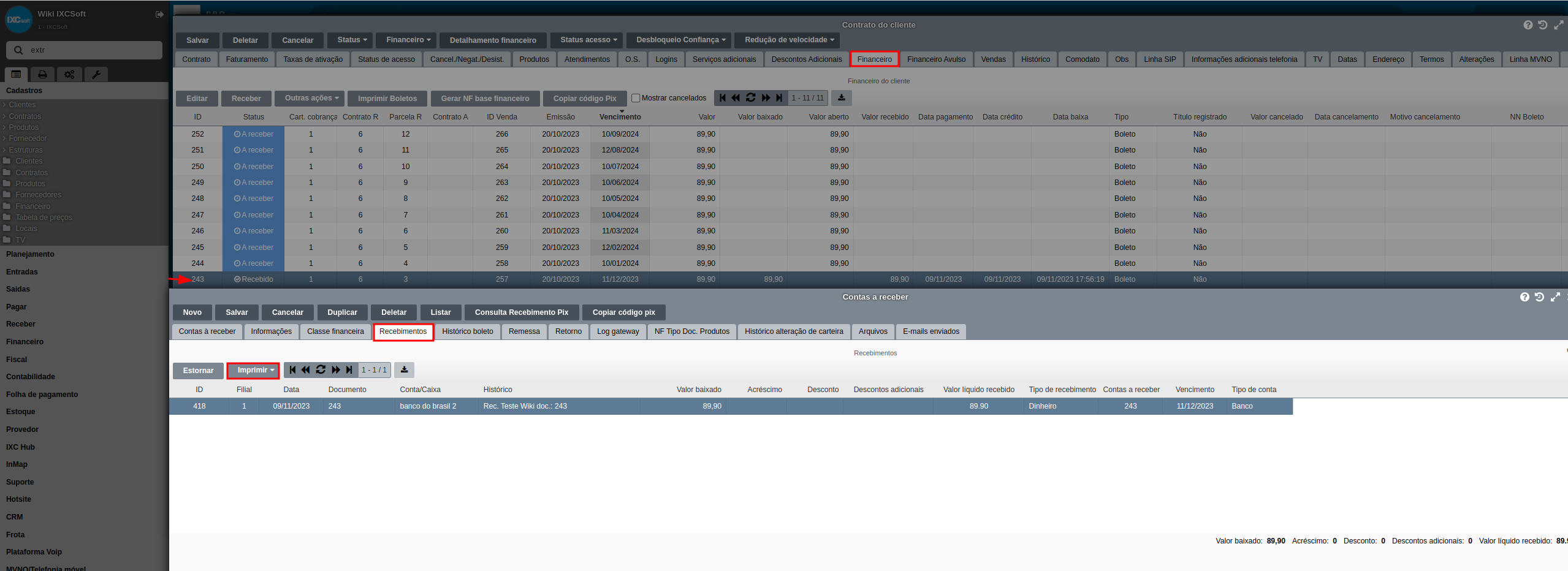The width and height of the screenshot is (1568, 571).
Task: Switch to the Histórico boleto tab
Action: coord(467,331)
